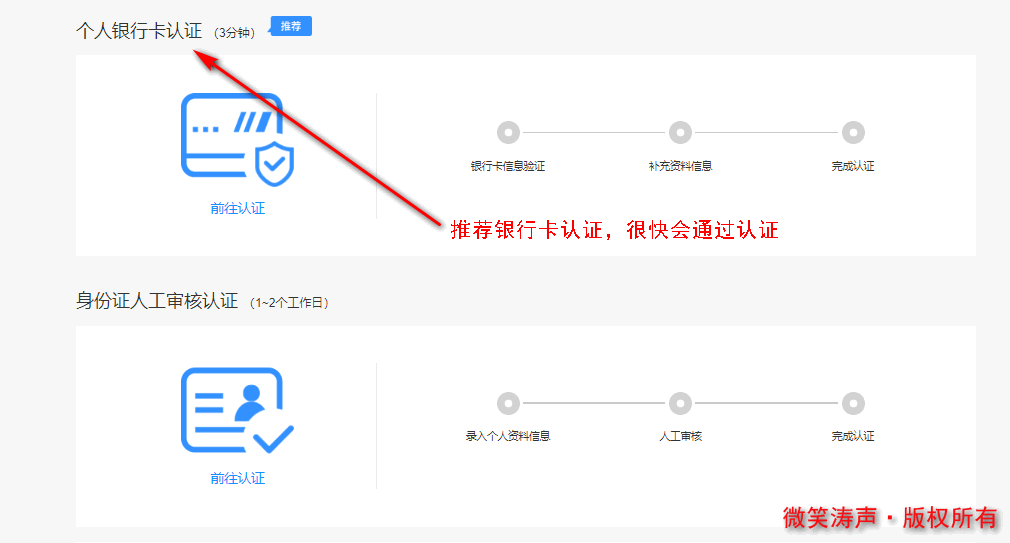Select the 人工审核 step circle
The width and height of the screenshot is (1010, 543).
pos(680,403)
